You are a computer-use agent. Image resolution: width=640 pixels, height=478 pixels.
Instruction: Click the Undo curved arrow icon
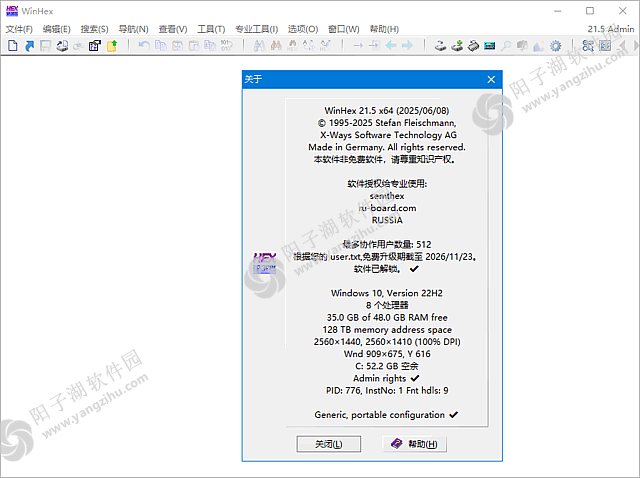tap(144, 45)
